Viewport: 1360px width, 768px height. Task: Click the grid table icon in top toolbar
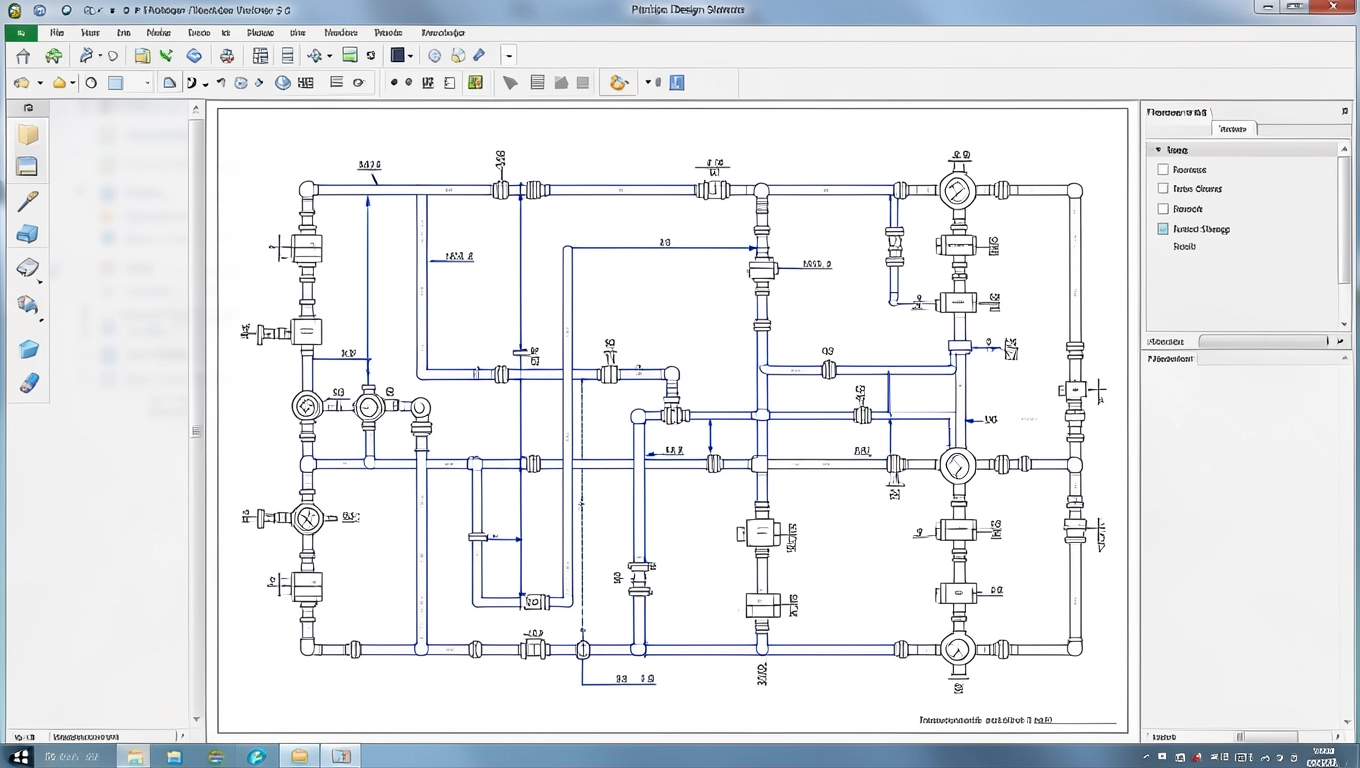click(260, 56)
